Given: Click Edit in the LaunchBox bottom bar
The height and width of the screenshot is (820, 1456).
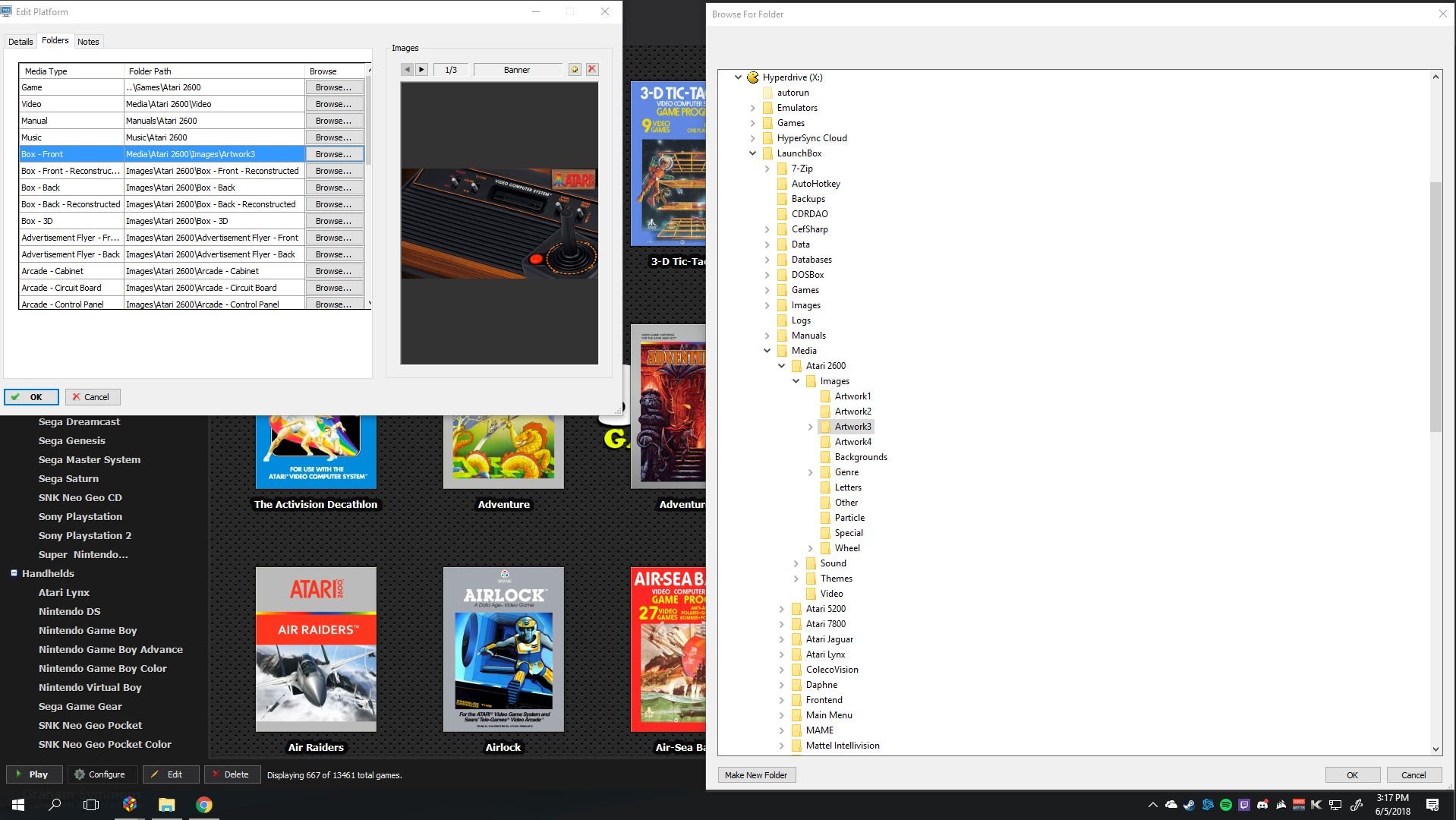Looking at the screenshot, I should point(170,774).
